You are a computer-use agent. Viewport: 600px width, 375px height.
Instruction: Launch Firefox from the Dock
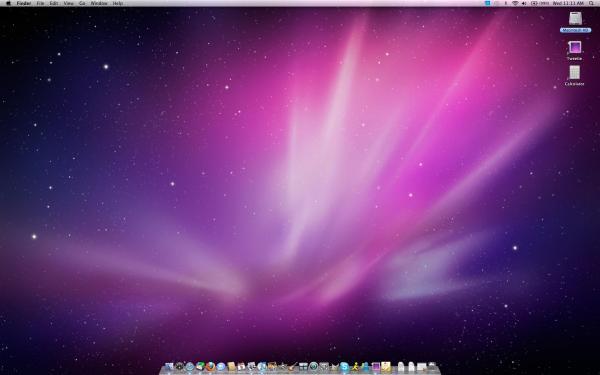pos(210,367)
